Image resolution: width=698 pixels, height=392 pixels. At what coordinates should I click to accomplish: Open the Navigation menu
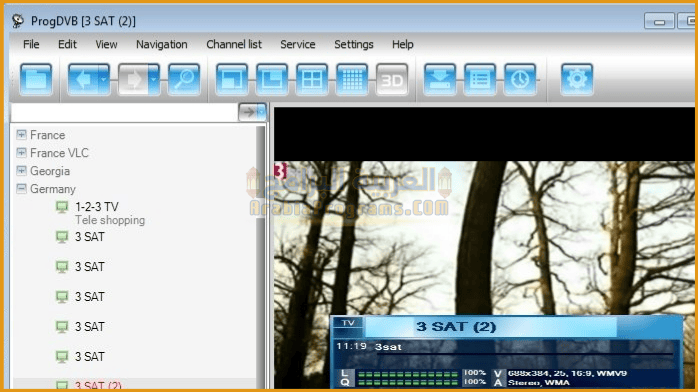point(162,44)
